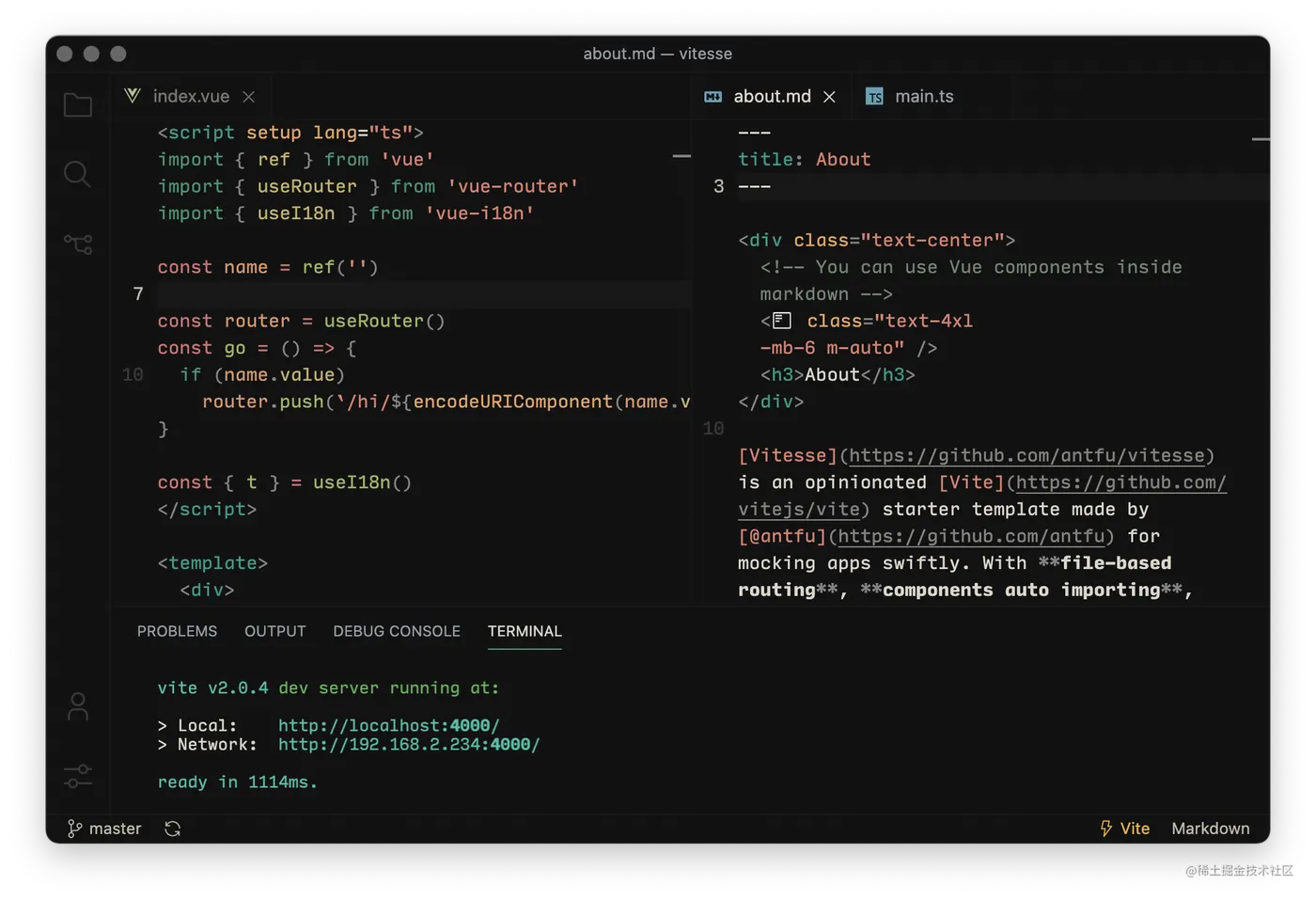Click 'ready in 1114ms.' in terminal
The height and width of the screenshot is (900, 1316).
[x=238, y=782]
